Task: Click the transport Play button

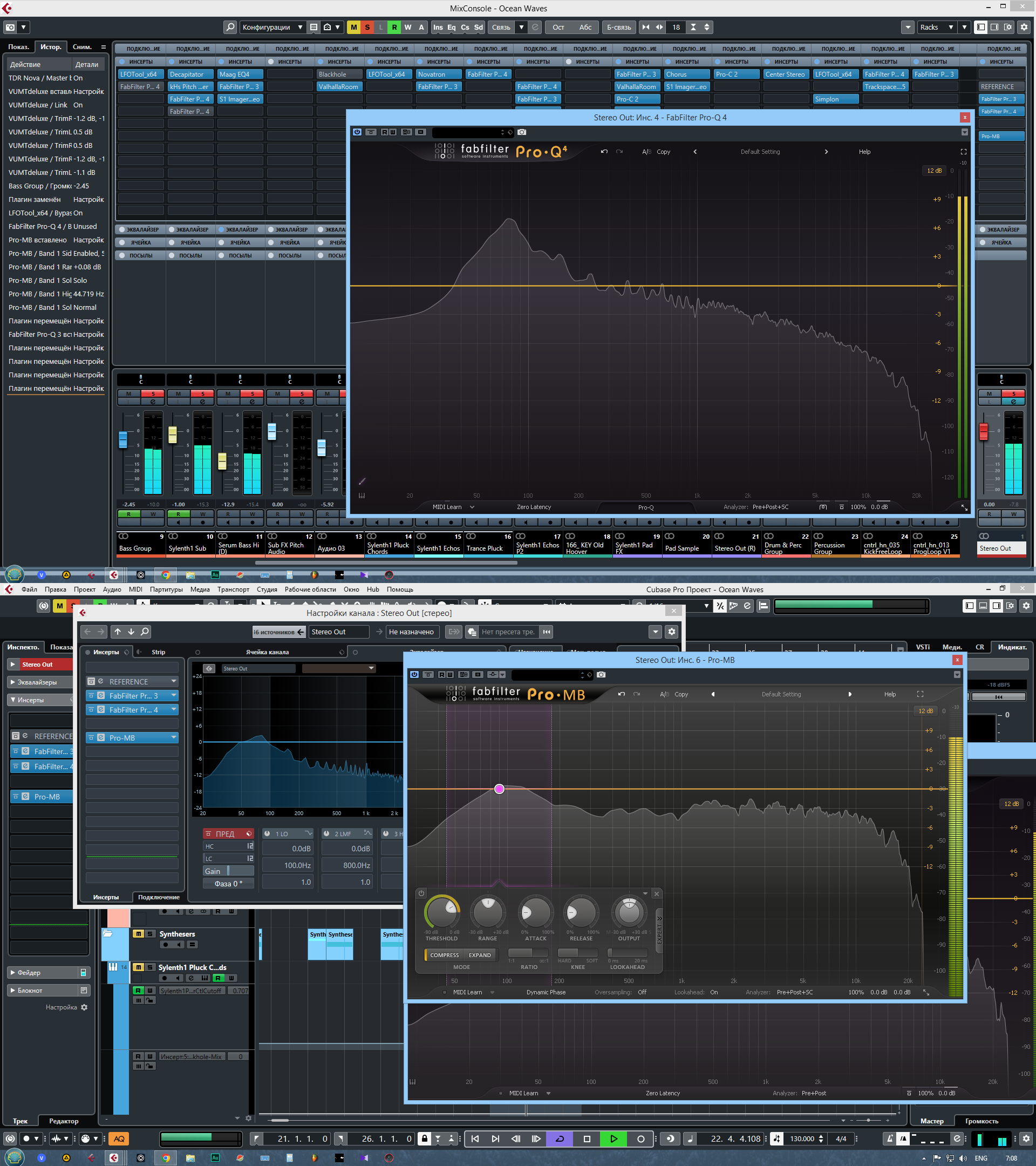Action: click(614, 1138)
